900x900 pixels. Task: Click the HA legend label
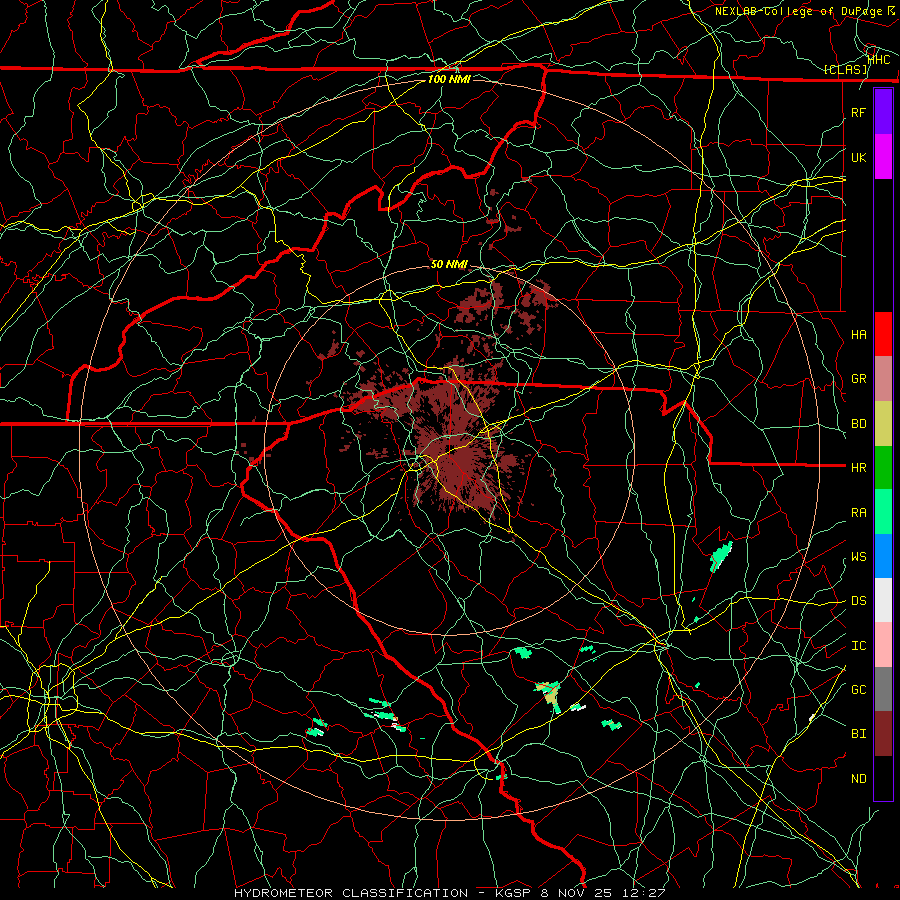tap(858, 335)
